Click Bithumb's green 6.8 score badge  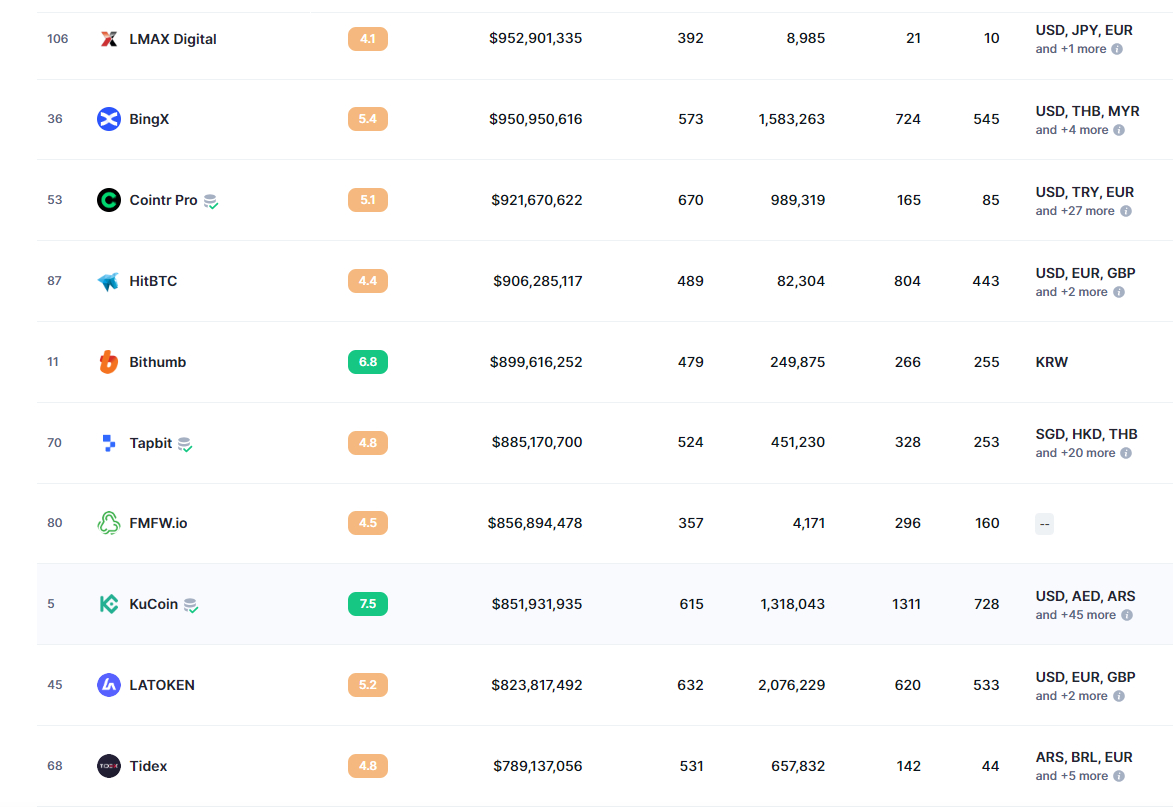[368, 362]
